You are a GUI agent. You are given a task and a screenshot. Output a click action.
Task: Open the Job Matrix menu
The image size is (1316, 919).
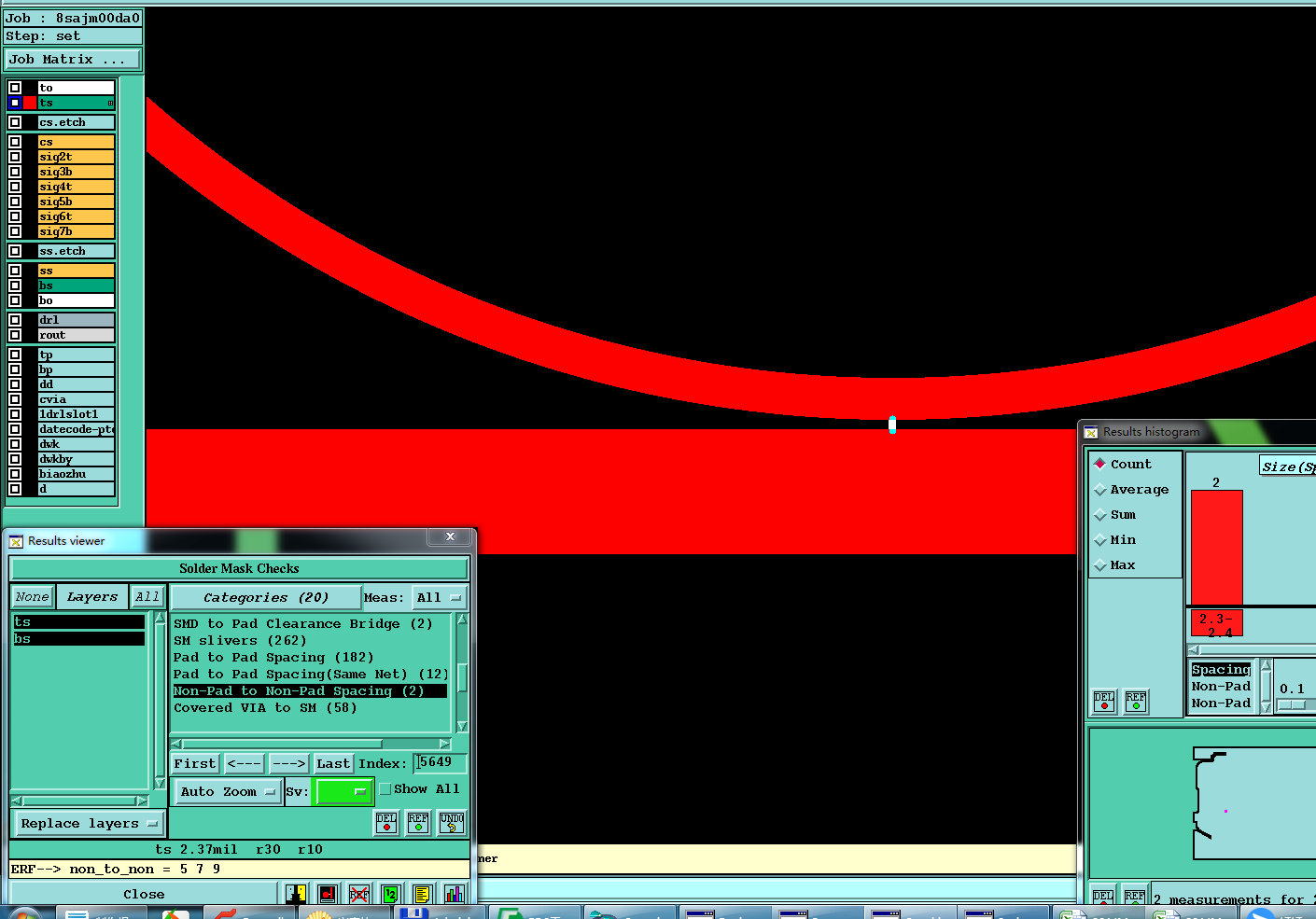(x=73, y=59)
